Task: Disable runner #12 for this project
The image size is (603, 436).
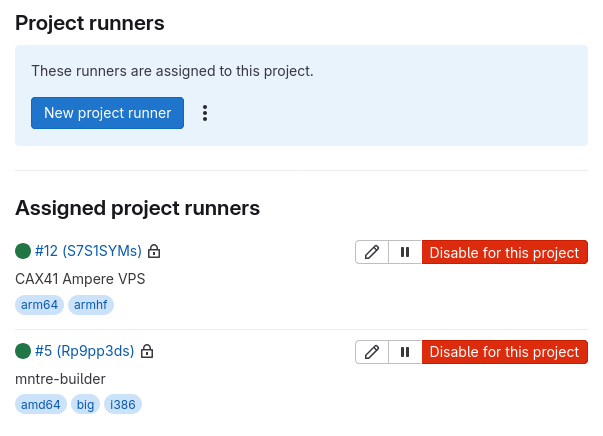Action: [x=505, y=252]
